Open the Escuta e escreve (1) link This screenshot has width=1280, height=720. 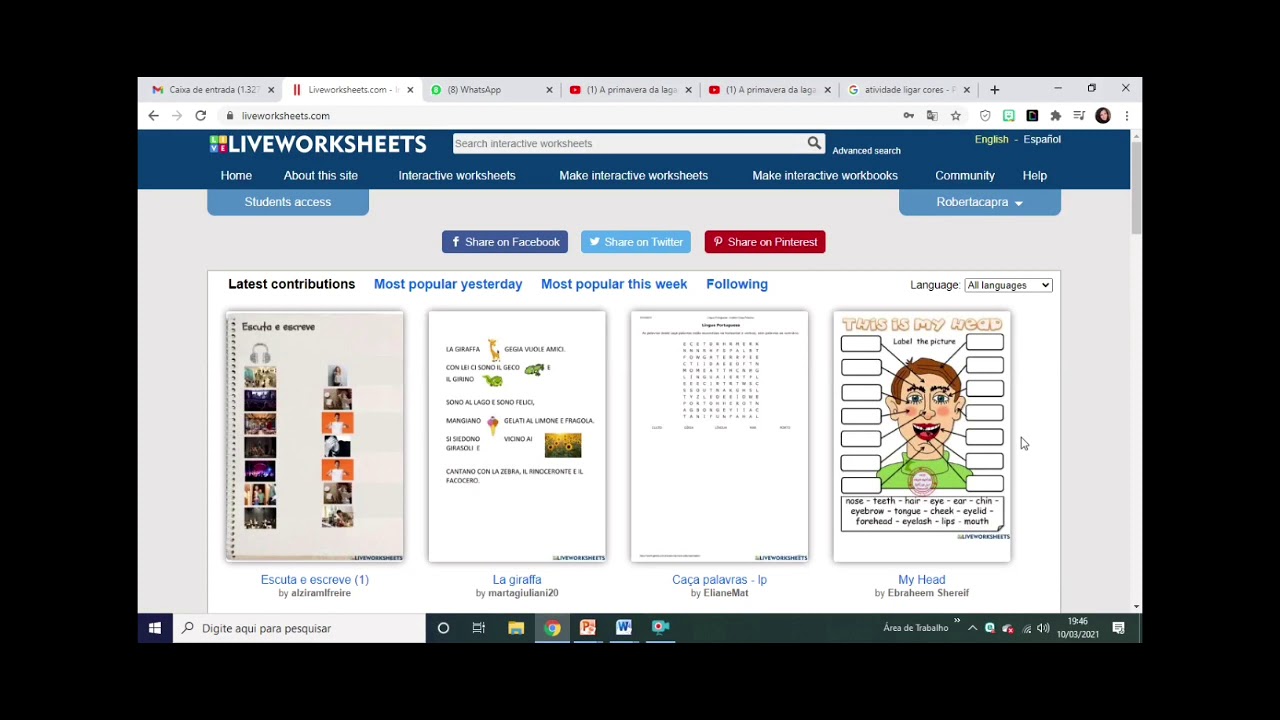315,580
